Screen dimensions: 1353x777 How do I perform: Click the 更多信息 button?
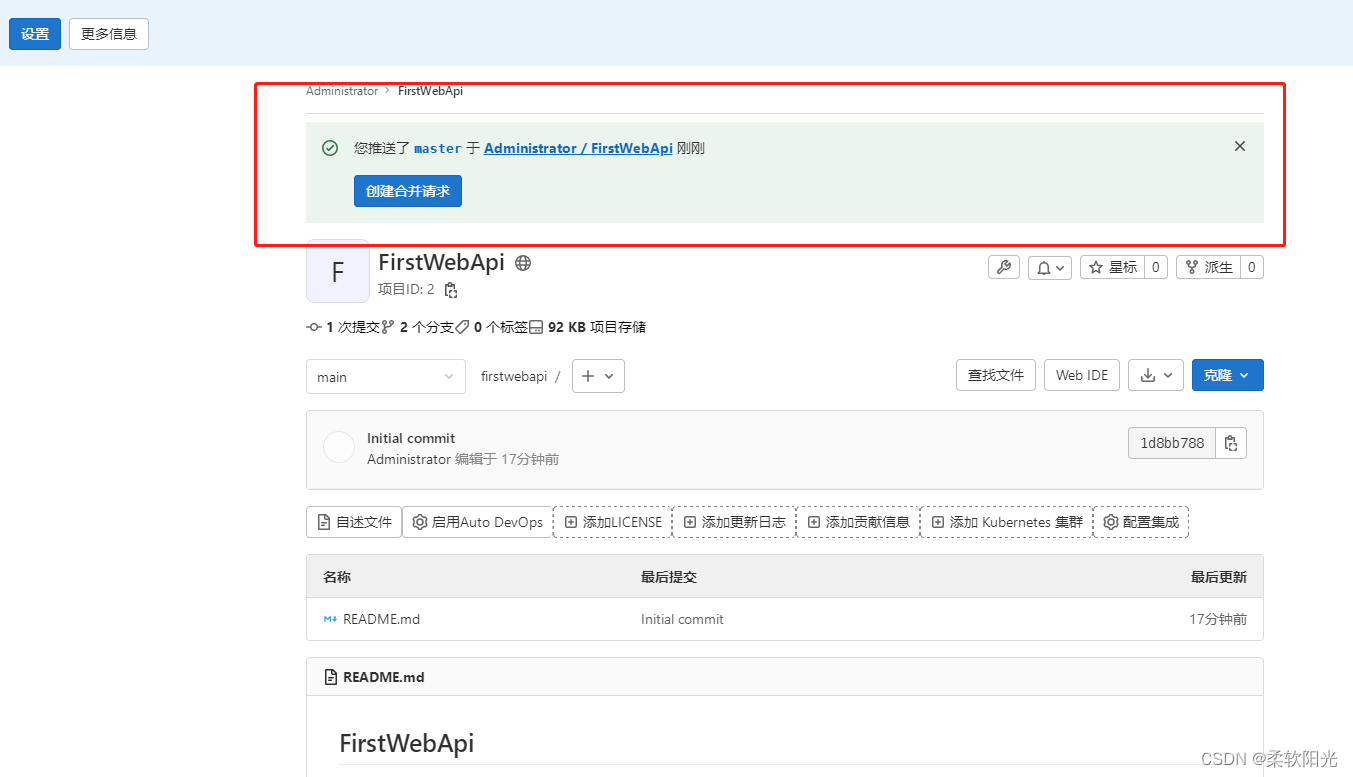(109, 33)
